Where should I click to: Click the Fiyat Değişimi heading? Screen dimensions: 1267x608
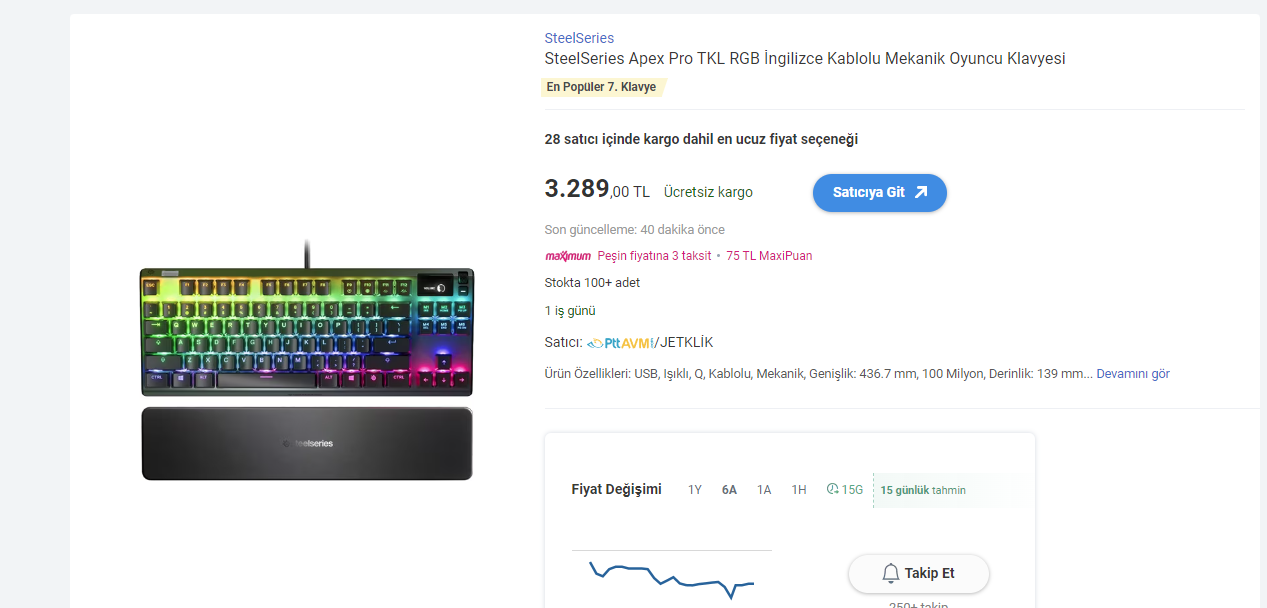(x=616, y=490)
